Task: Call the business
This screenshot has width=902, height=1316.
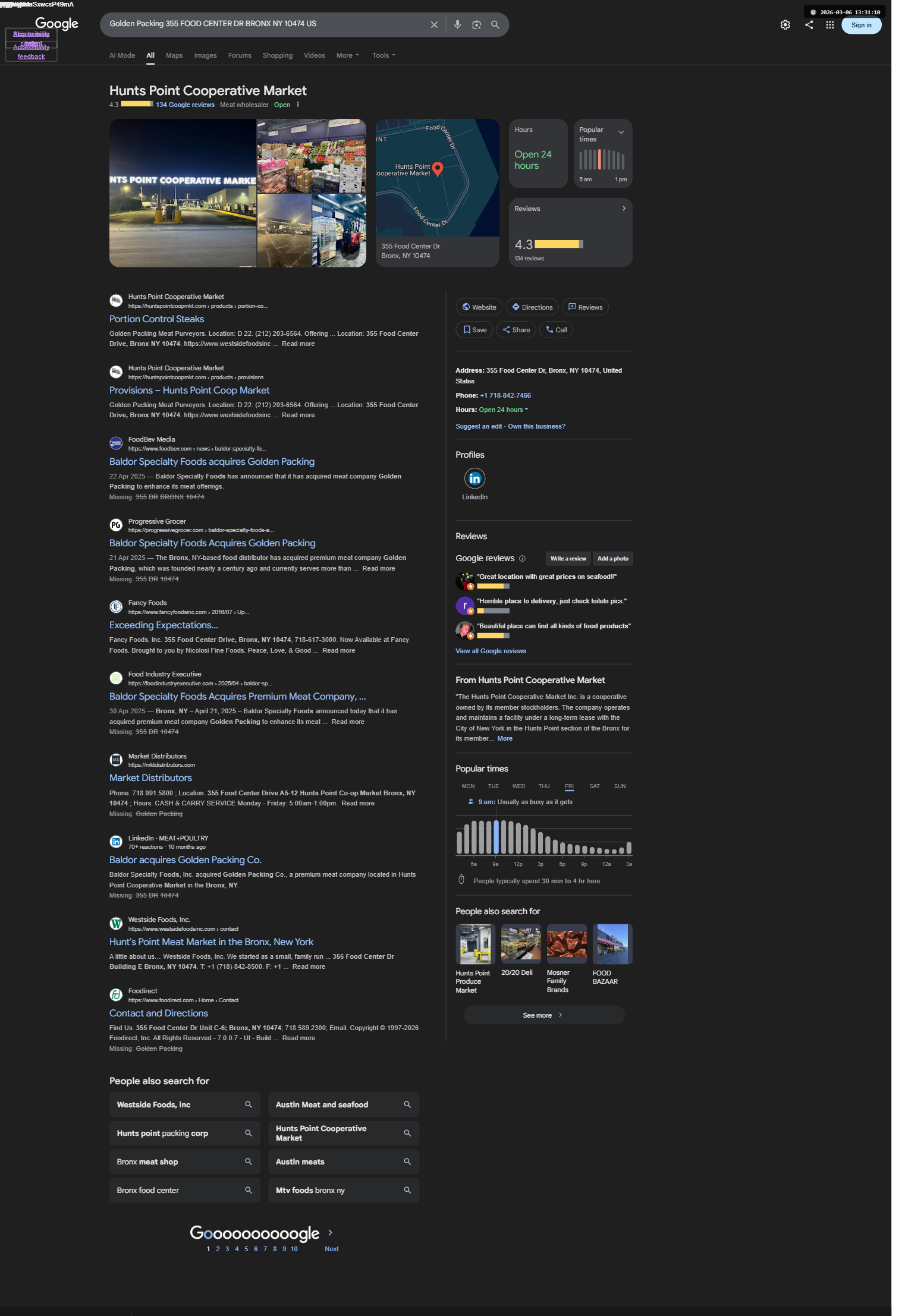Action: click(x=557, y=330)
